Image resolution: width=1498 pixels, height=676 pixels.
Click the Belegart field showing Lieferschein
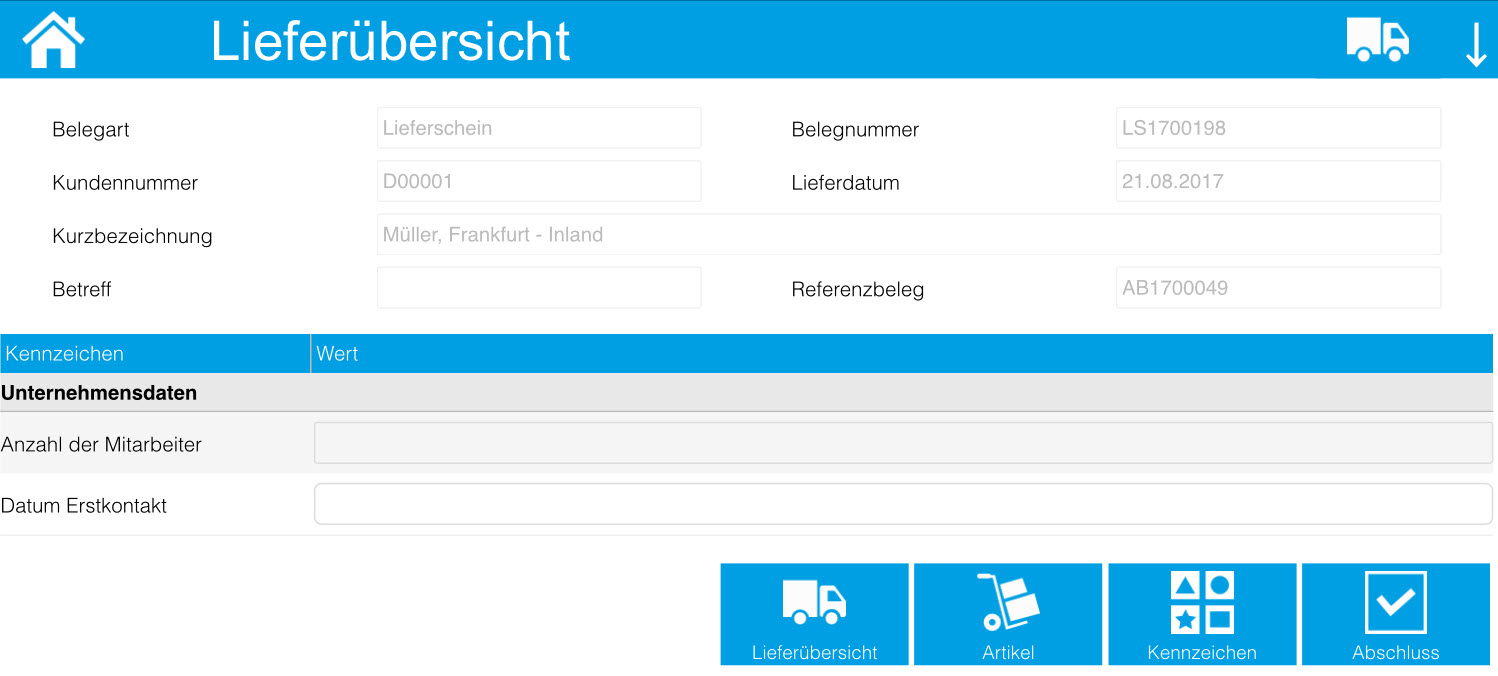pyautogui.click(x=538, y=127)
